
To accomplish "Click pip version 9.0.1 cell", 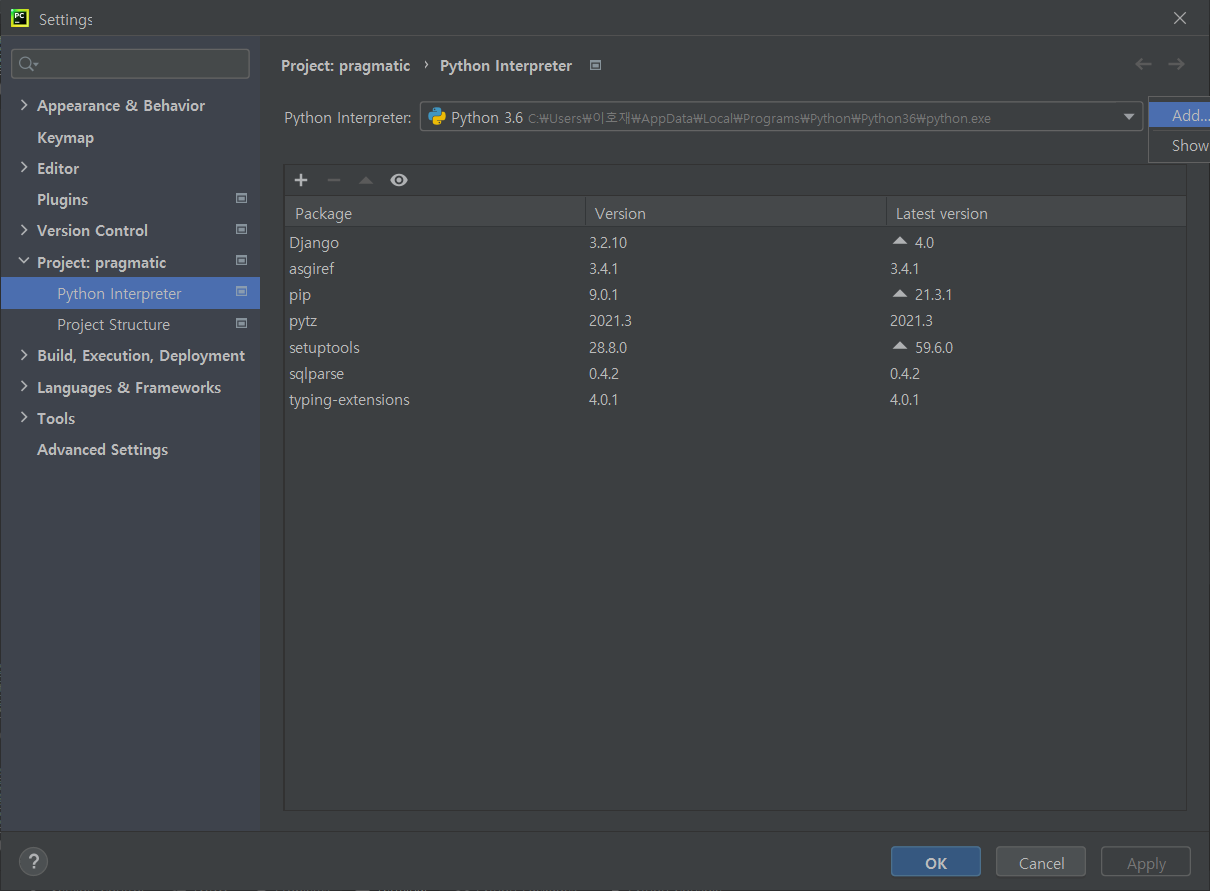I will tap(604, 295).
